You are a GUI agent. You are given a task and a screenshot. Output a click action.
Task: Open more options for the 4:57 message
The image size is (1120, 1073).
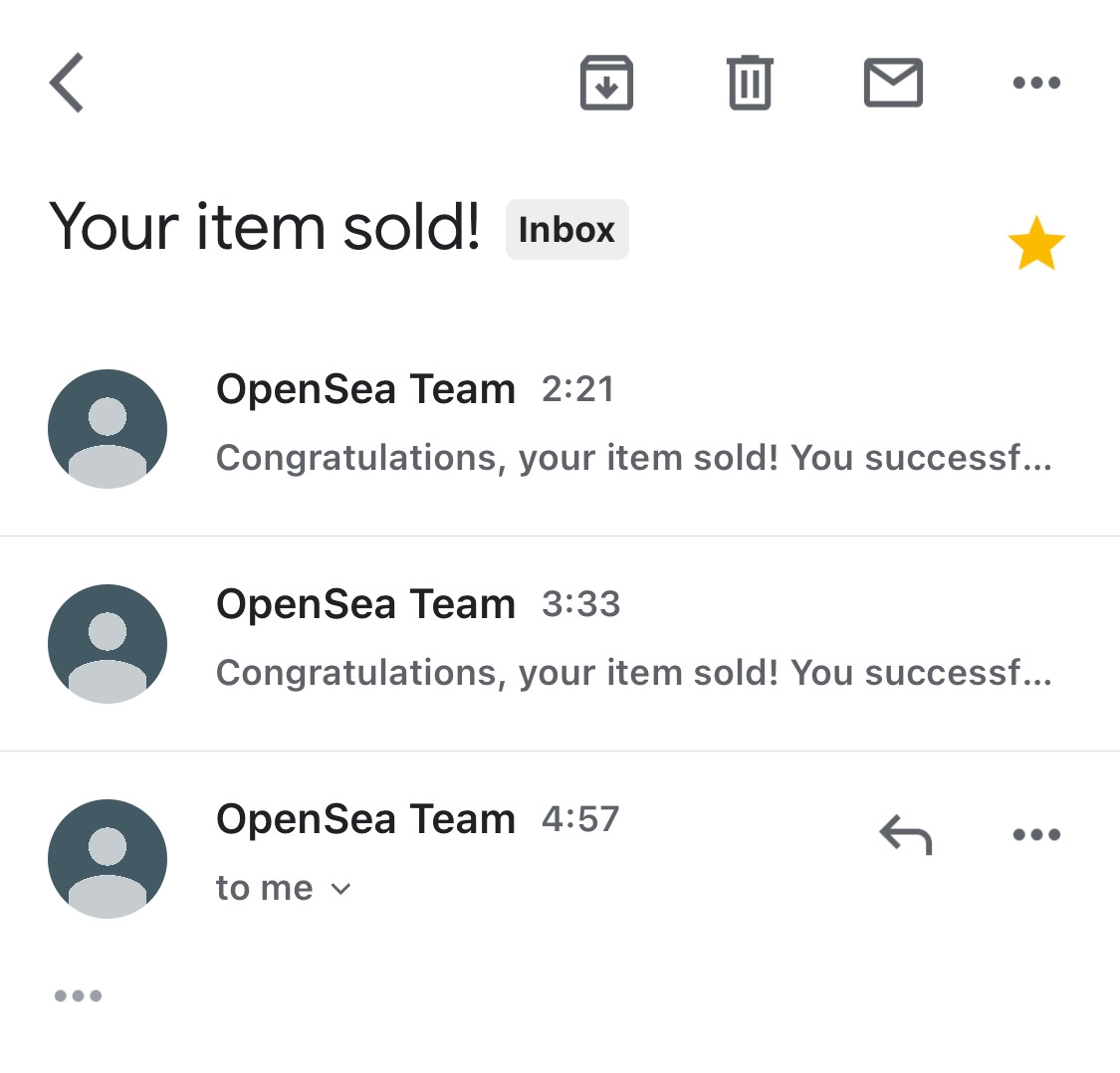pyautogui.click(x=1036, y=835)
